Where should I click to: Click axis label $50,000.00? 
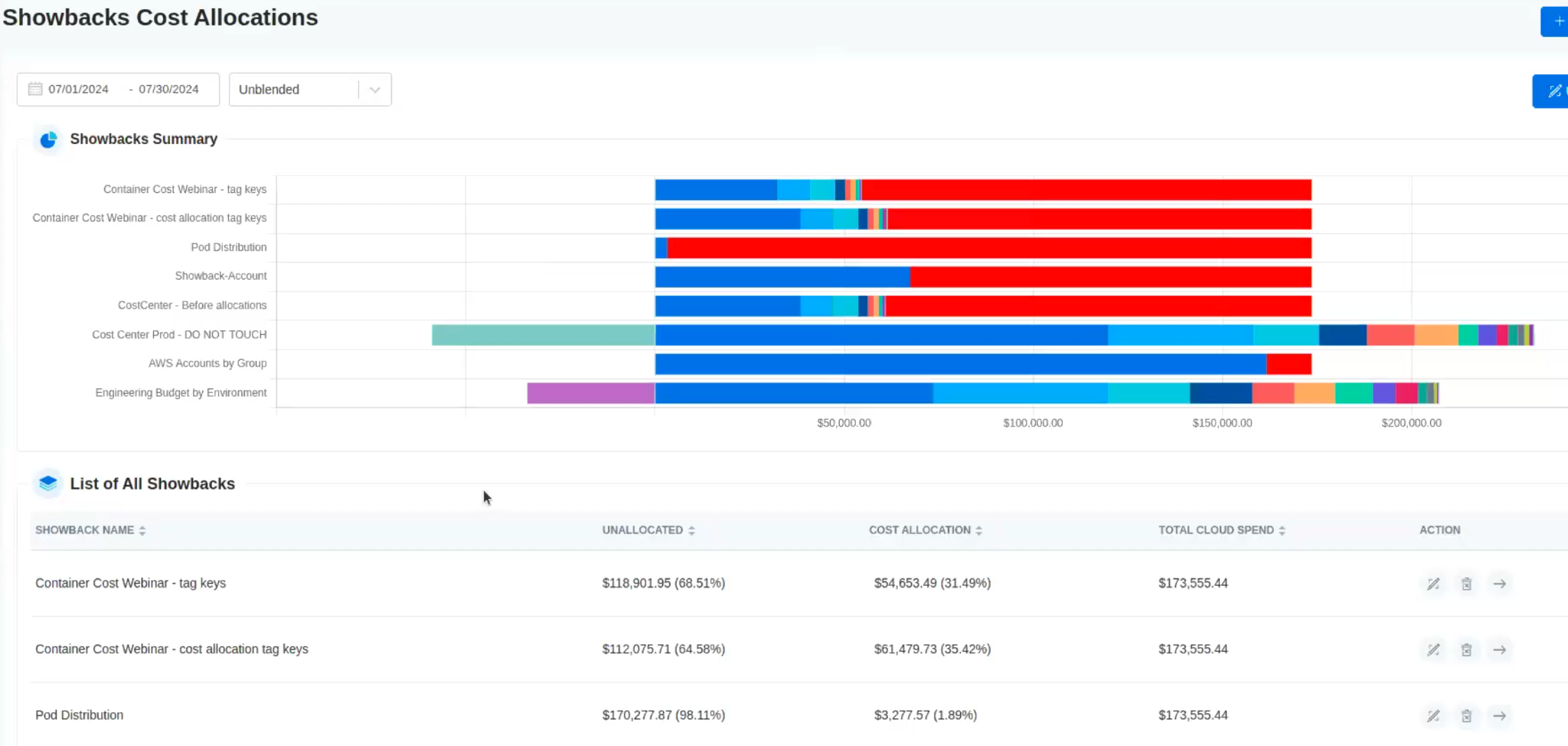pos(844,423)
